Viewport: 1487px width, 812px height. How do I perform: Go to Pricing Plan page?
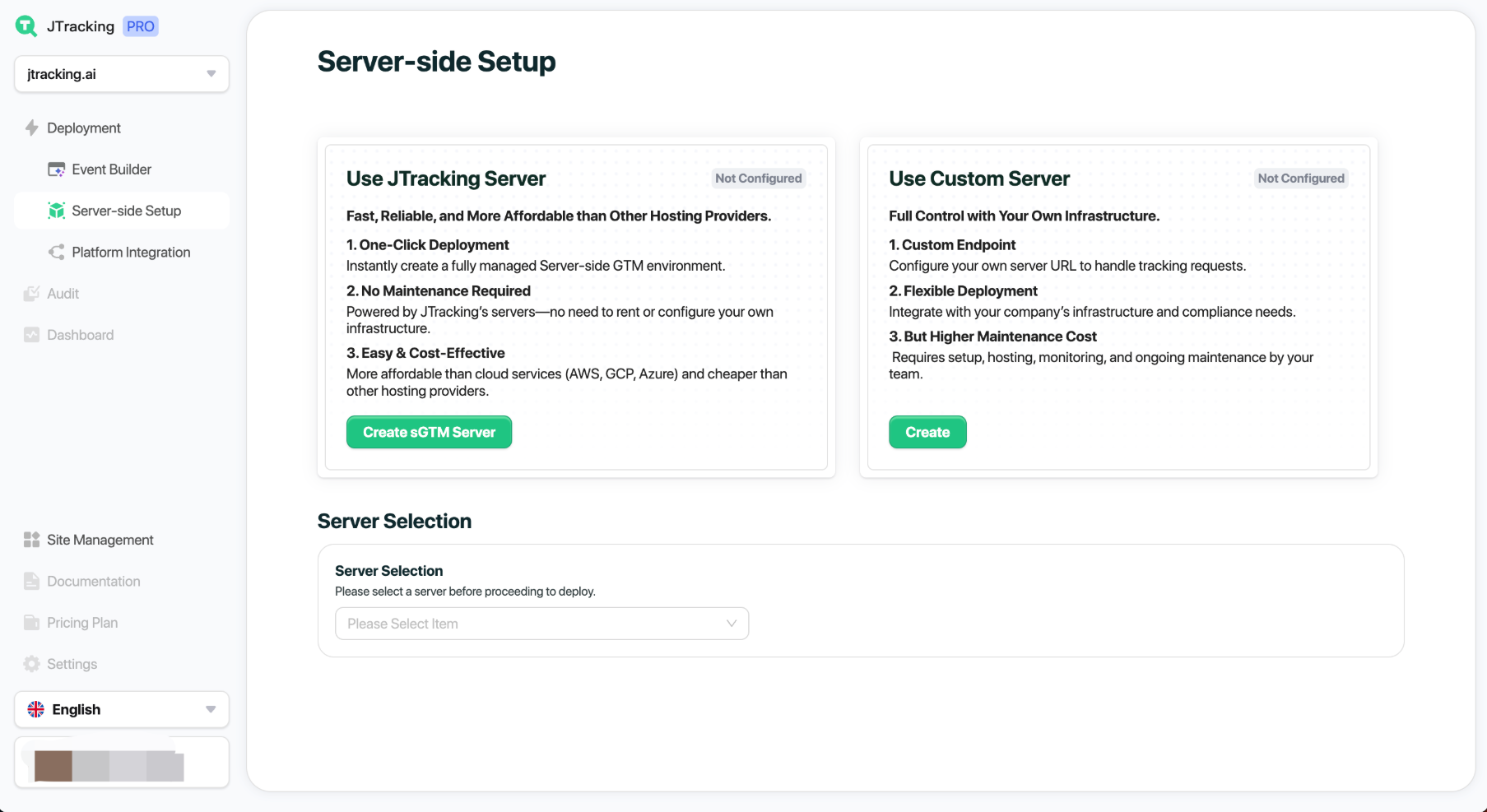coord(82,623)
